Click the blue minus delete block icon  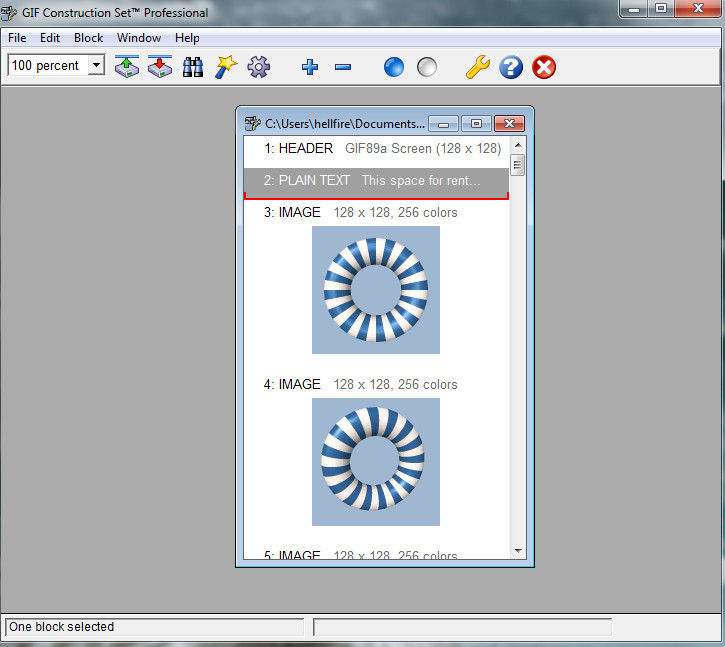[343, 68]
